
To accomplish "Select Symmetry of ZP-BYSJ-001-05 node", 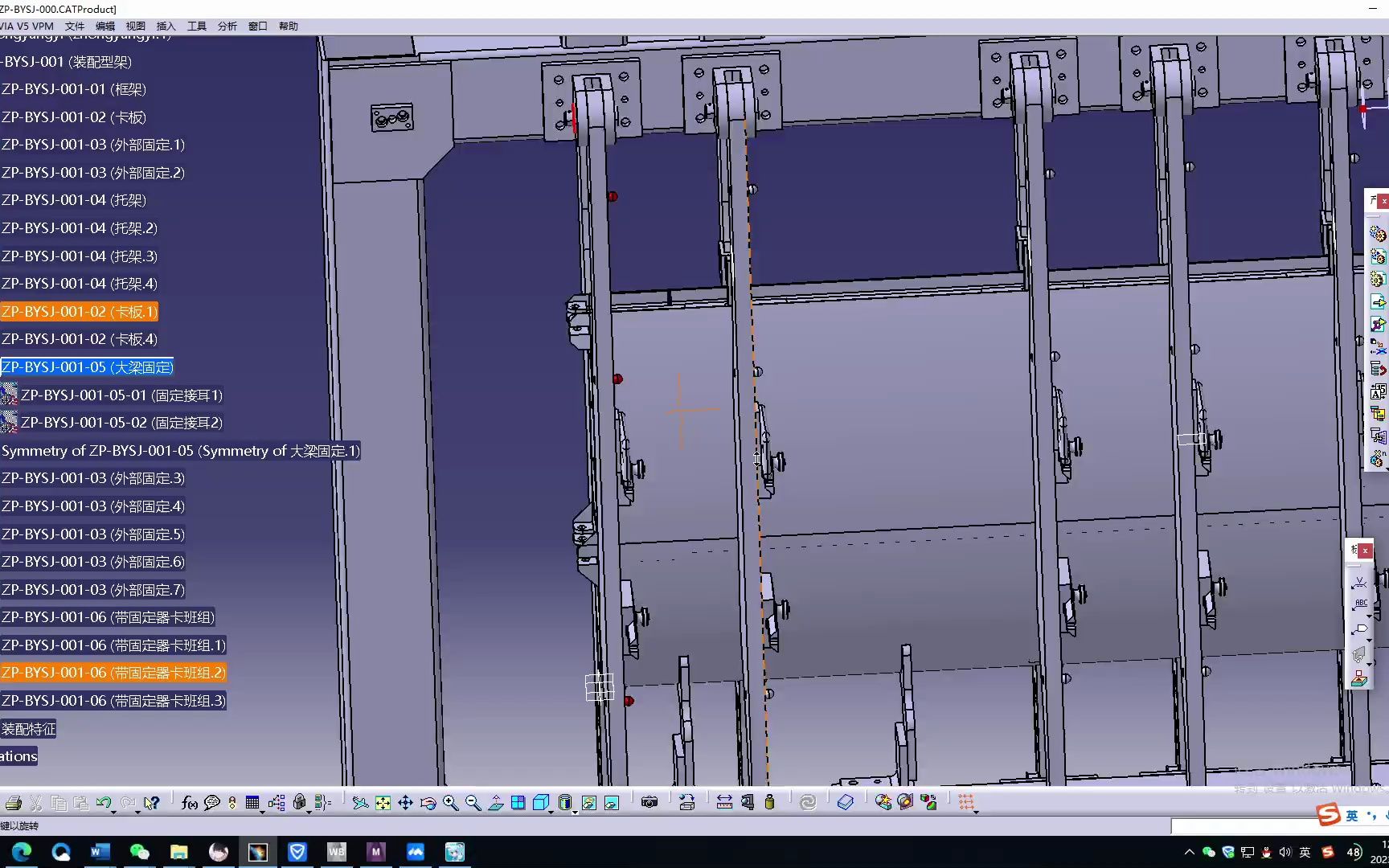I will 181,451.
